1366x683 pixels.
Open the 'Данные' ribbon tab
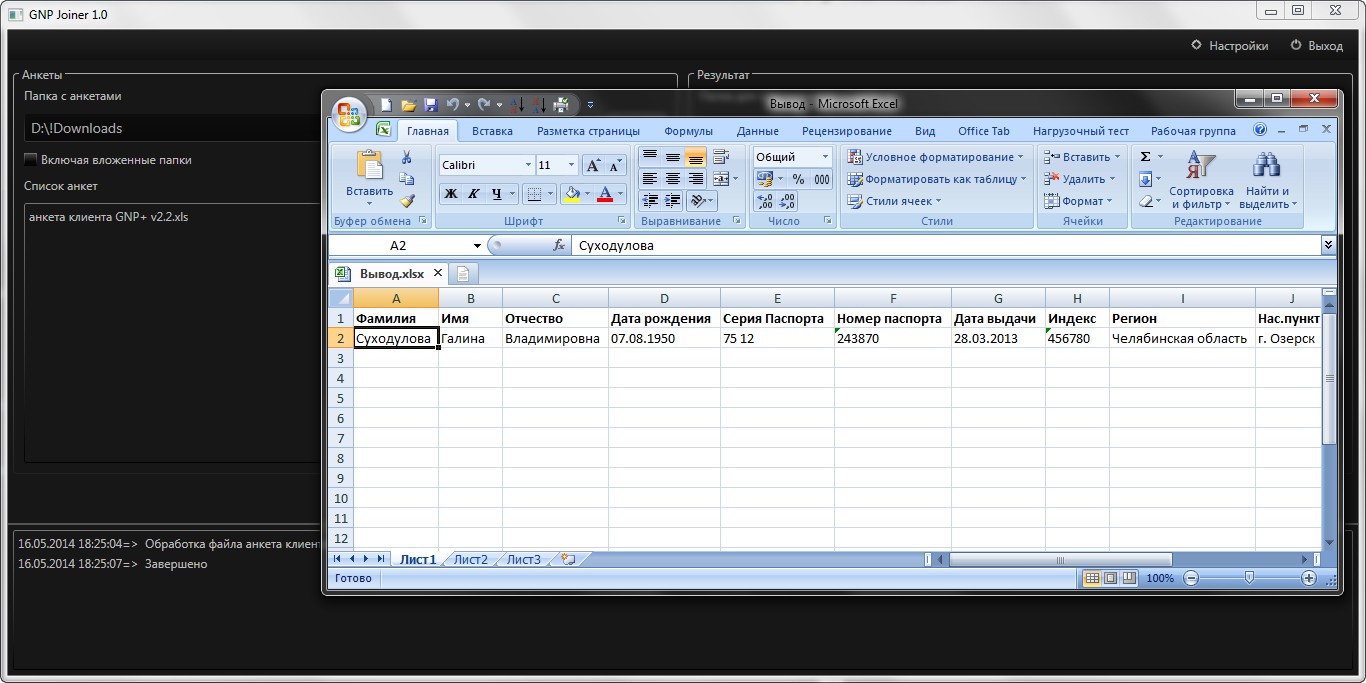click(x=757, y=131)
